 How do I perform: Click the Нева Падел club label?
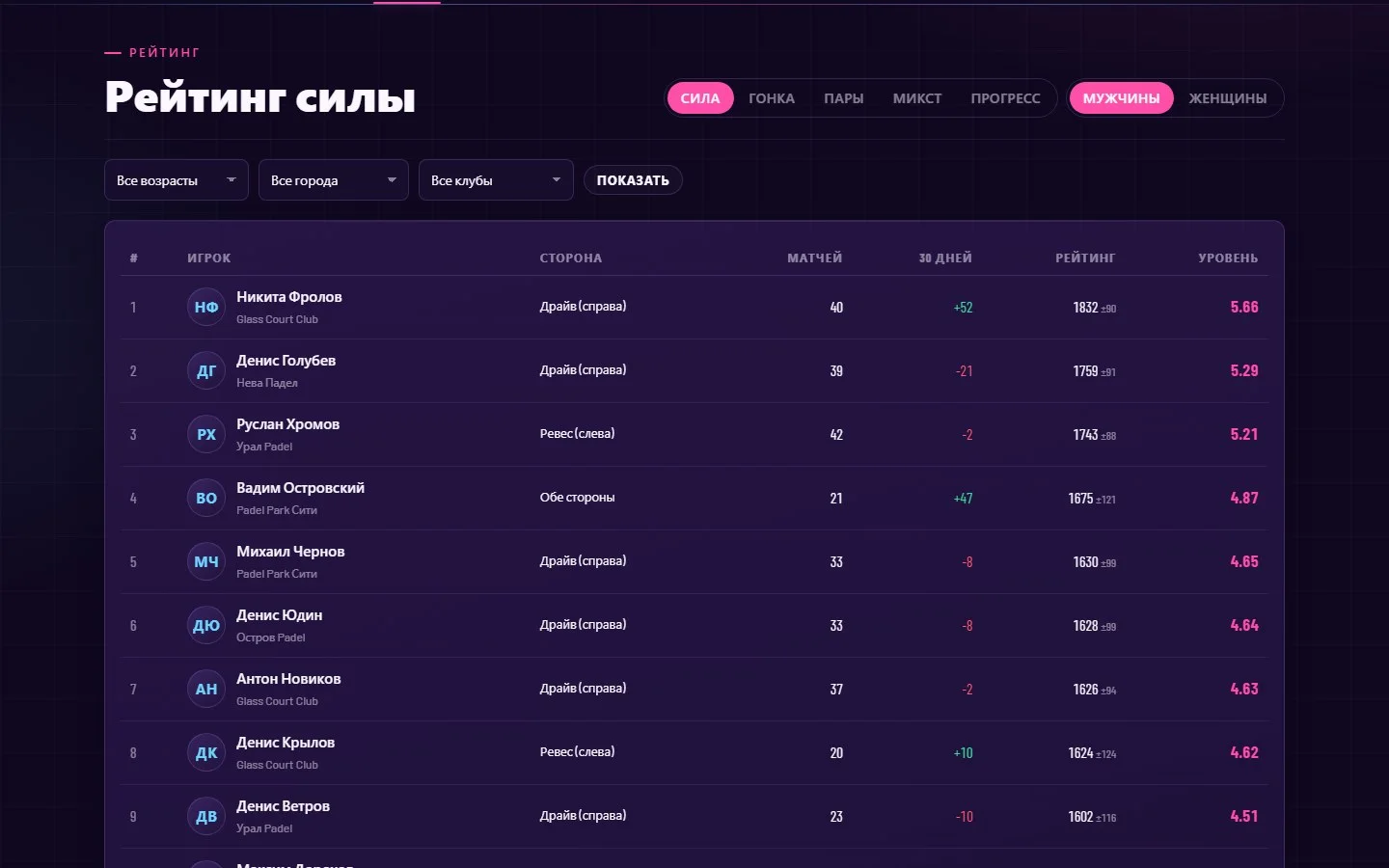click(x=267, y=383)
